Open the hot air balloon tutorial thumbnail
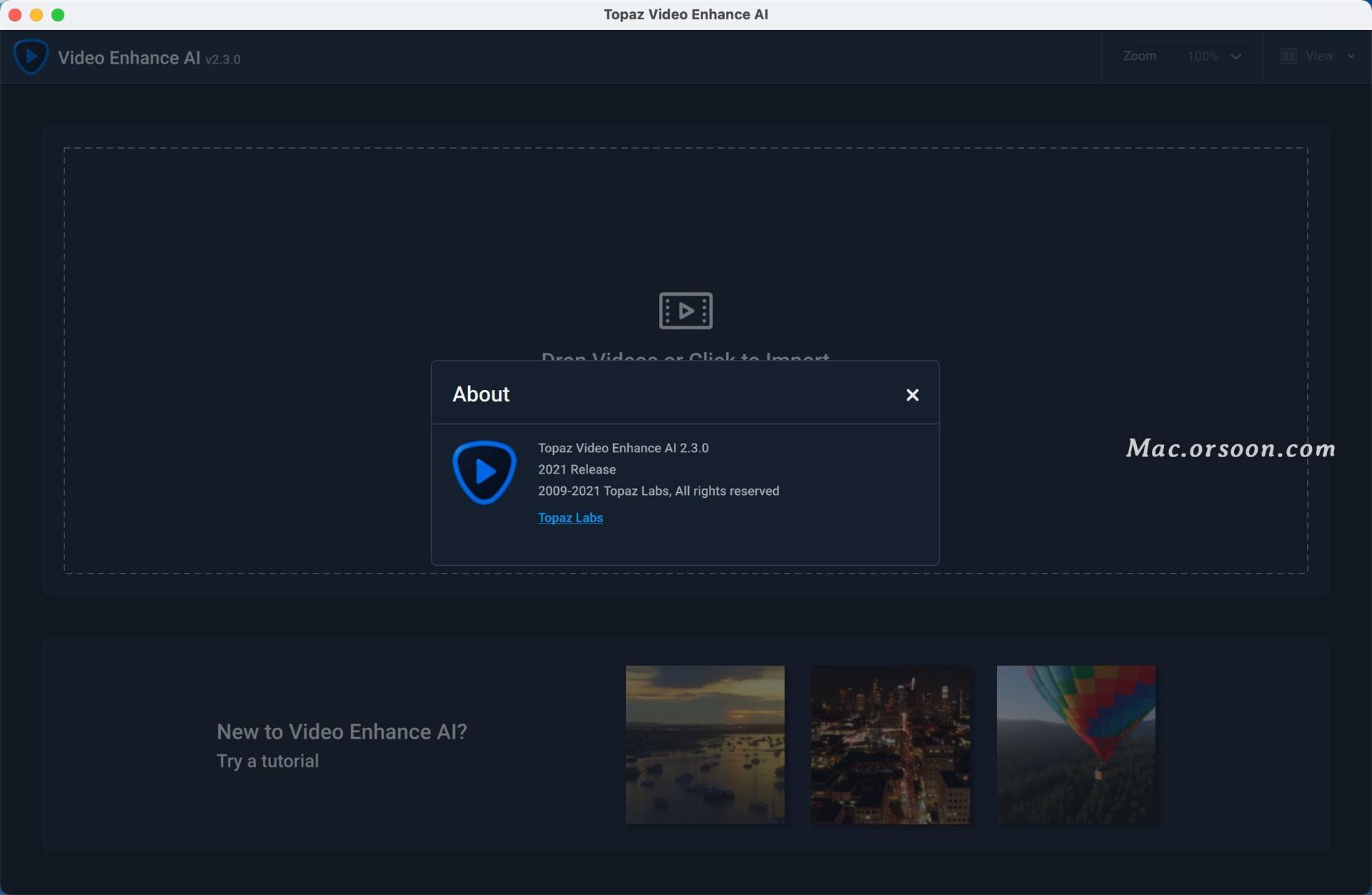 (1075, 745)
